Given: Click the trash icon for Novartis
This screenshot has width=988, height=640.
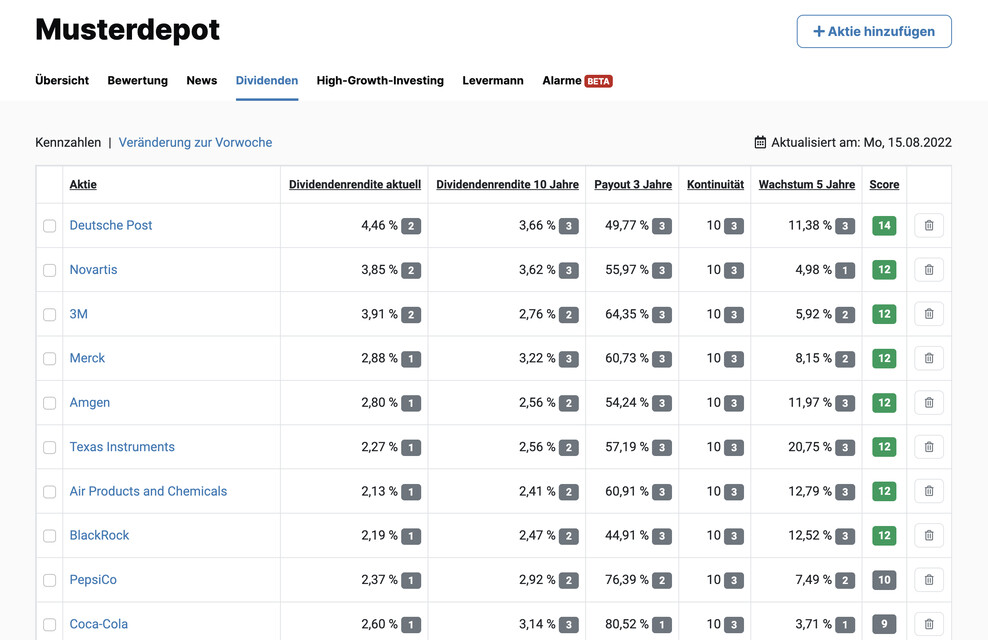Looking at the screenshot, I should click(x=929, y=270).
